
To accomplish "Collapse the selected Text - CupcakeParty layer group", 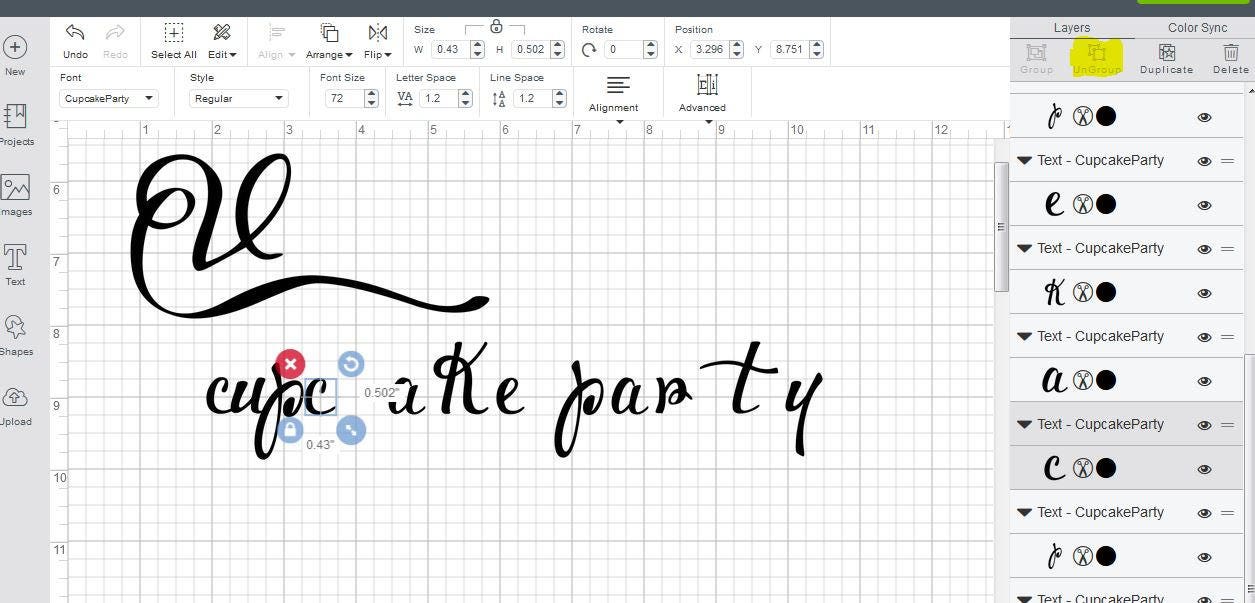I will pyautogui.click(x=1023, y=424).
